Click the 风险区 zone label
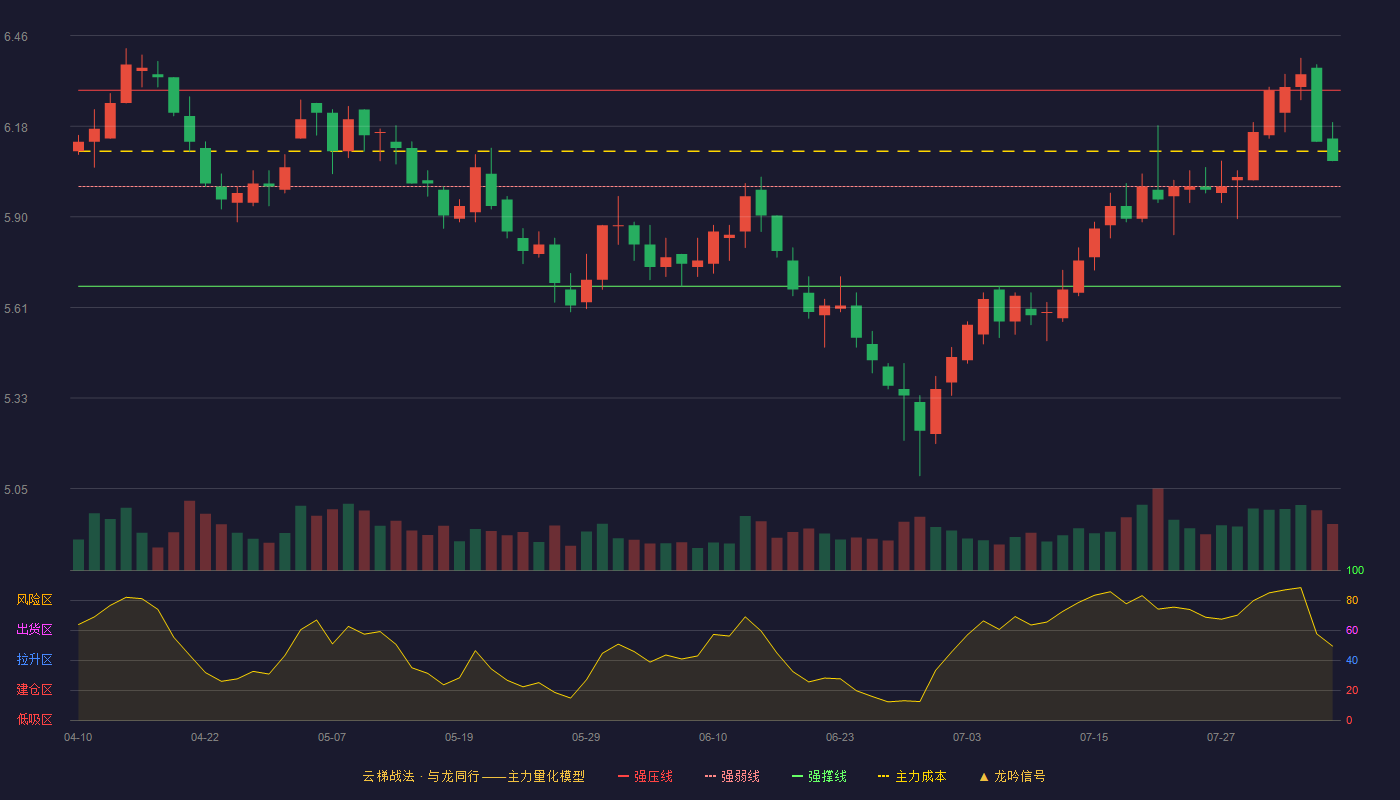The image size is (1400, 800). 34,600
